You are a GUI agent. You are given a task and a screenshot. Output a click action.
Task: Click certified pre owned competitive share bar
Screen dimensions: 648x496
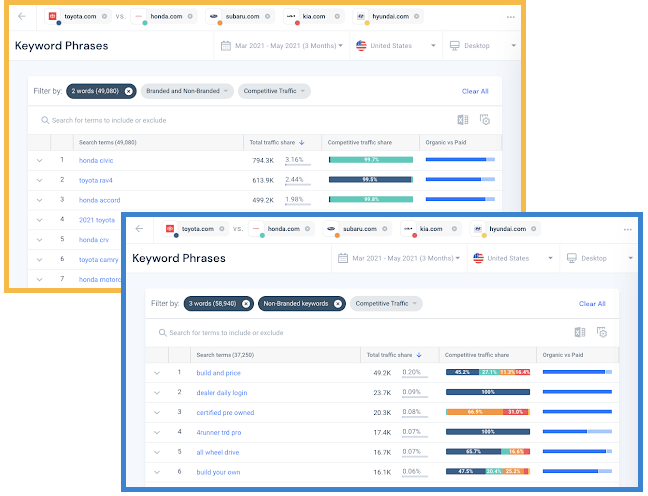488,412
